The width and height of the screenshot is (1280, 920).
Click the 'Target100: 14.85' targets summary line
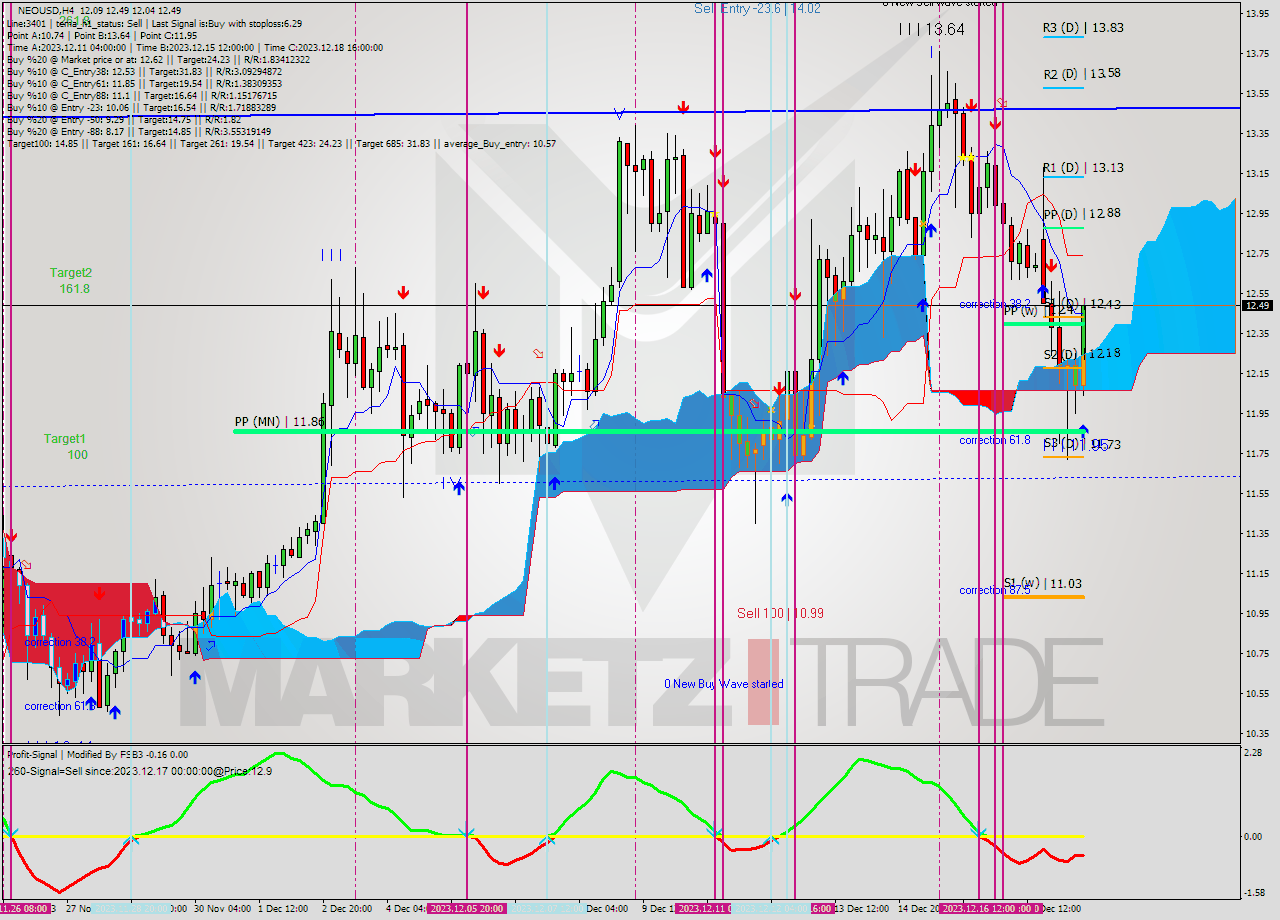click(281, 143)
